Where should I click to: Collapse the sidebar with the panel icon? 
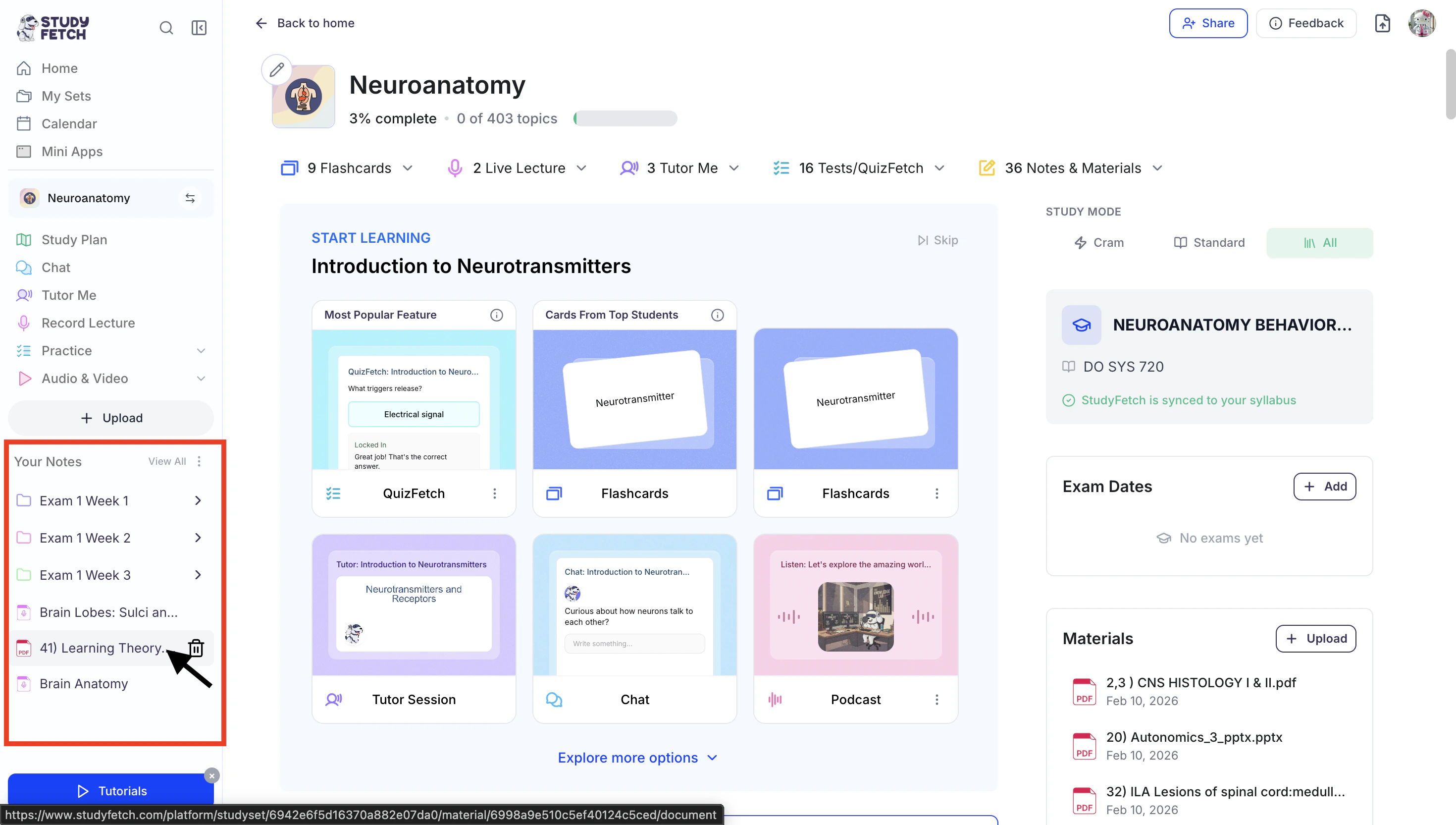[199, 28]
